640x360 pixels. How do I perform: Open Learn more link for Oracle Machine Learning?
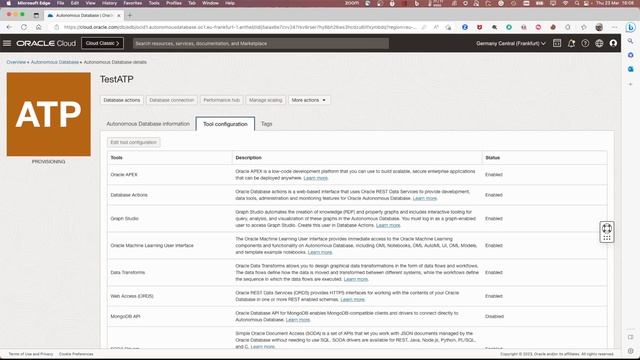pos(320,252)
